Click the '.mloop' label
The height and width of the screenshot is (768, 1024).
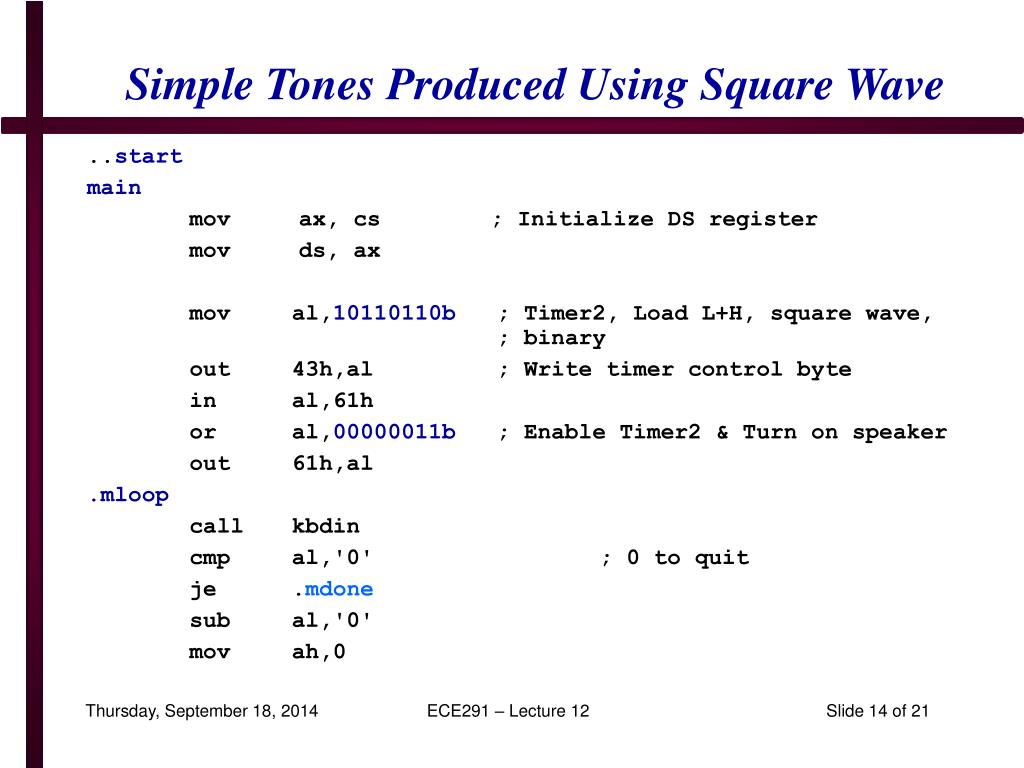coord(129,496)
